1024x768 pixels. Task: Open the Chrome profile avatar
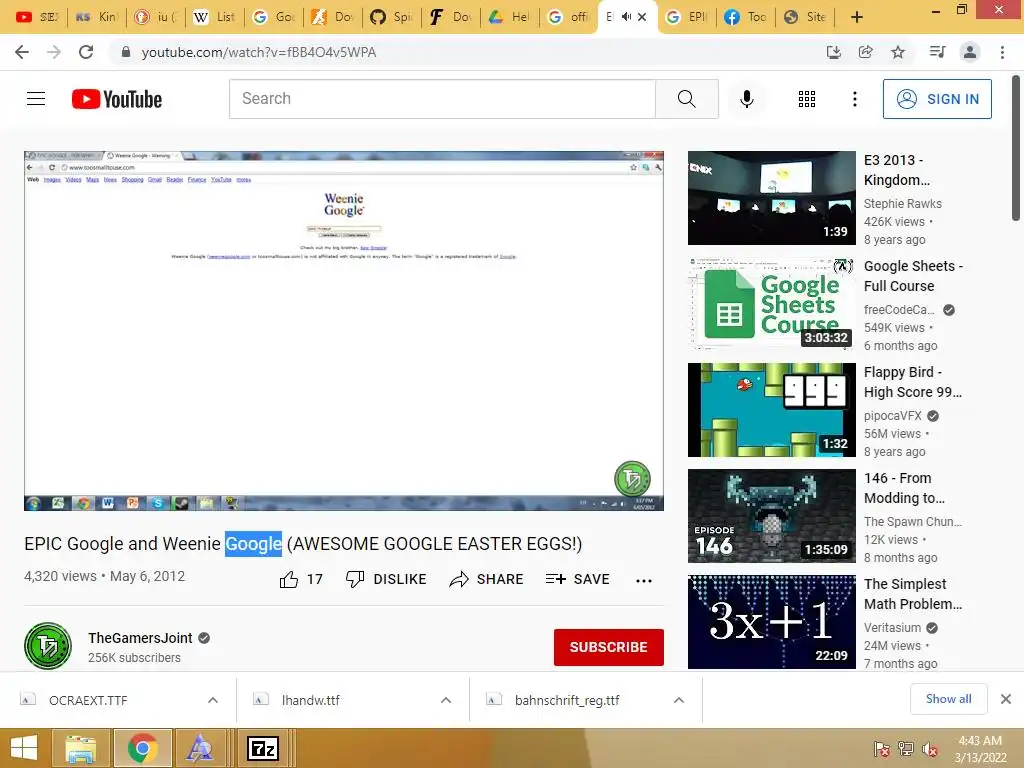pos(970,52)
